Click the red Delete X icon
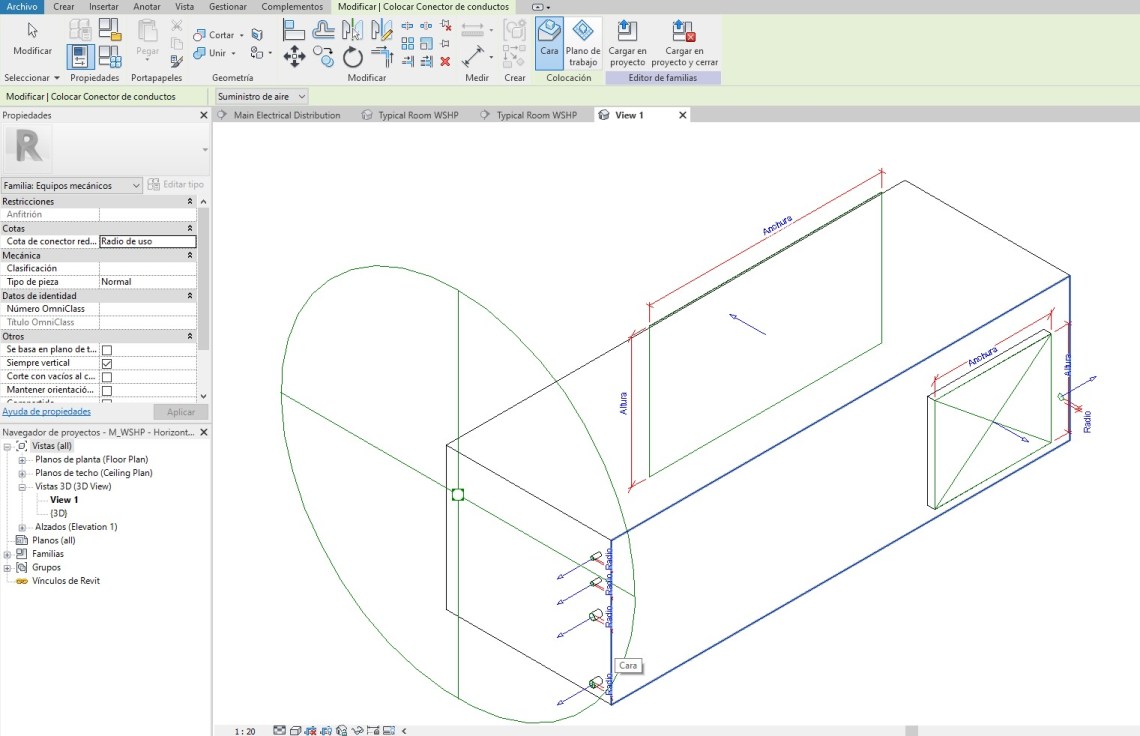Image resolution: width=1140 pixels, height=736 pixels. coord(445,61)
